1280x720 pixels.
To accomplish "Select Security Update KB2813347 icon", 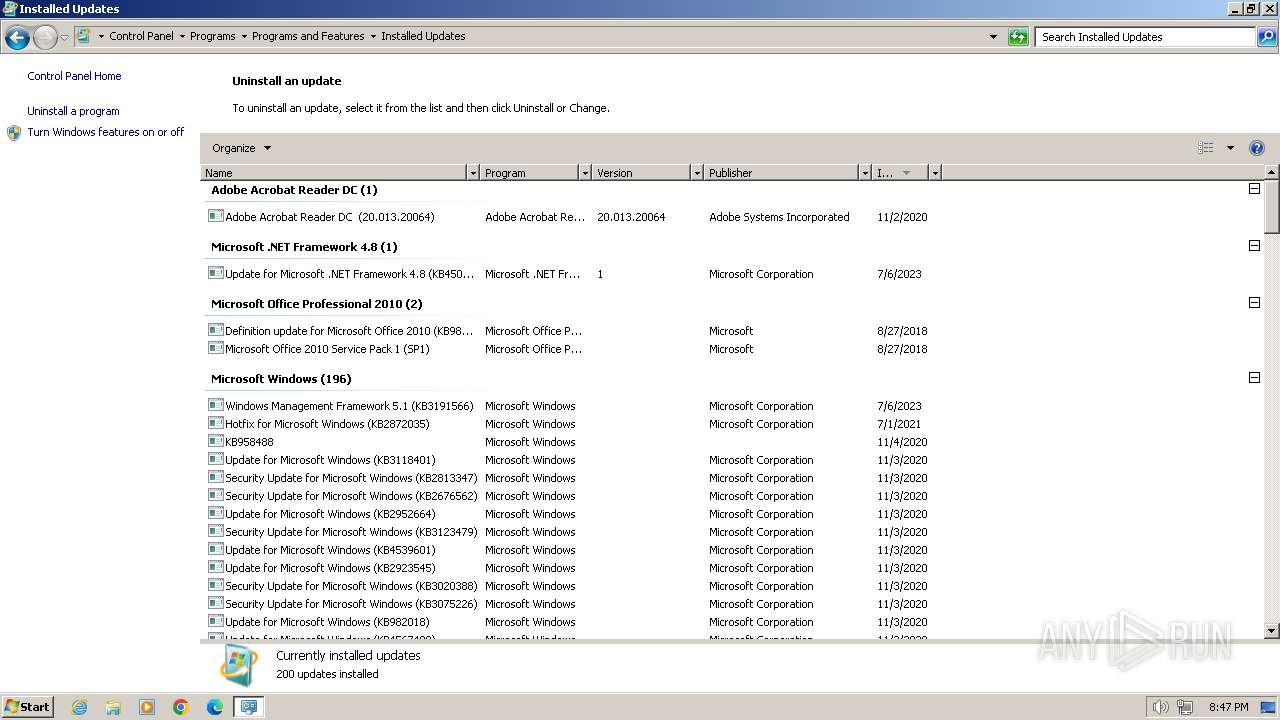I will point(215,477).
